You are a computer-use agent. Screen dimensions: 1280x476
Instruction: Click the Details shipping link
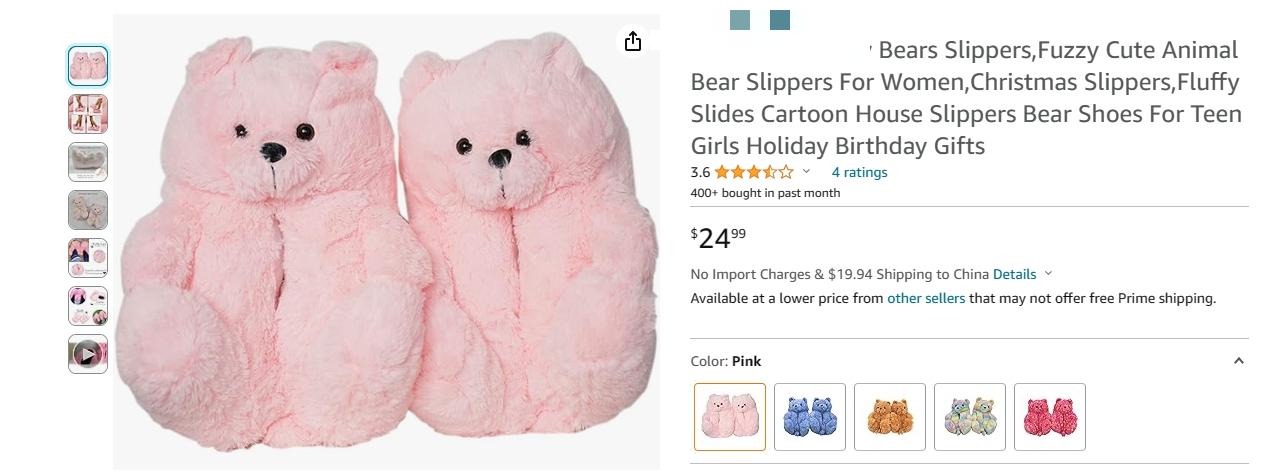click(x=1014, y=274)
